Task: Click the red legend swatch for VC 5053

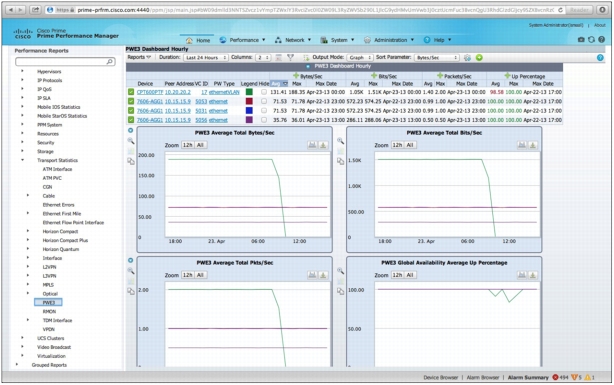Action: pos(249,101)
